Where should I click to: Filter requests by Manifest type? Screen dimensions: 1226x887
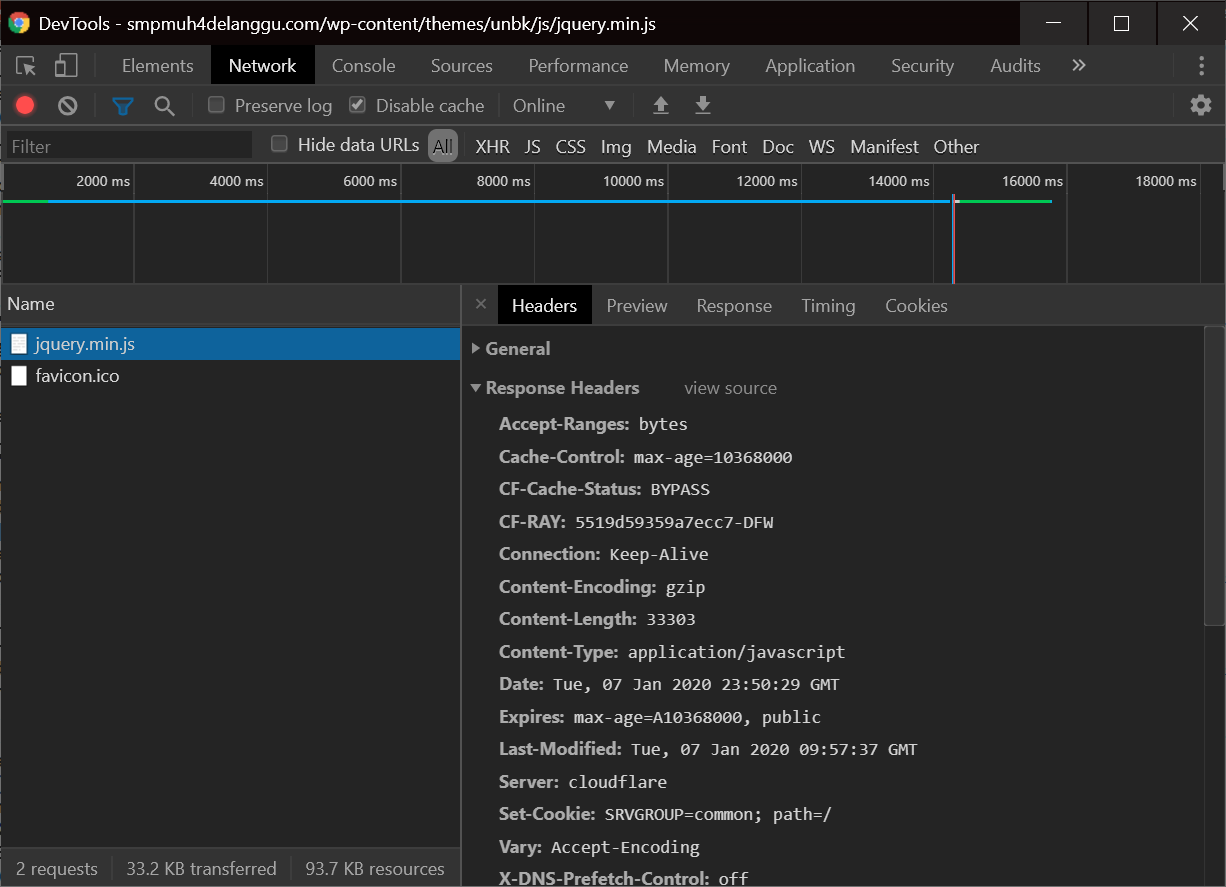[x=885, y=147]
